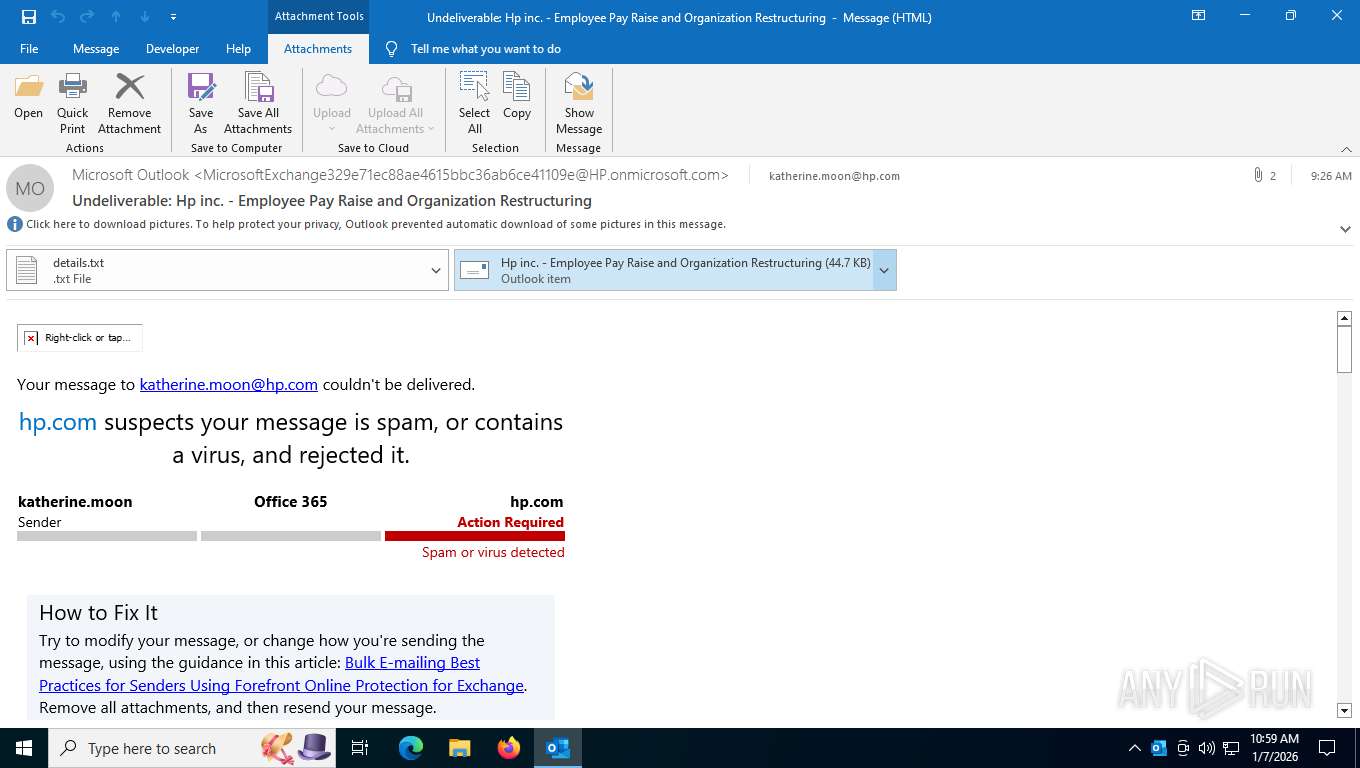1360x768 pixels.
Task: Copy the selected attachment
Action: [x=517, y=98]
